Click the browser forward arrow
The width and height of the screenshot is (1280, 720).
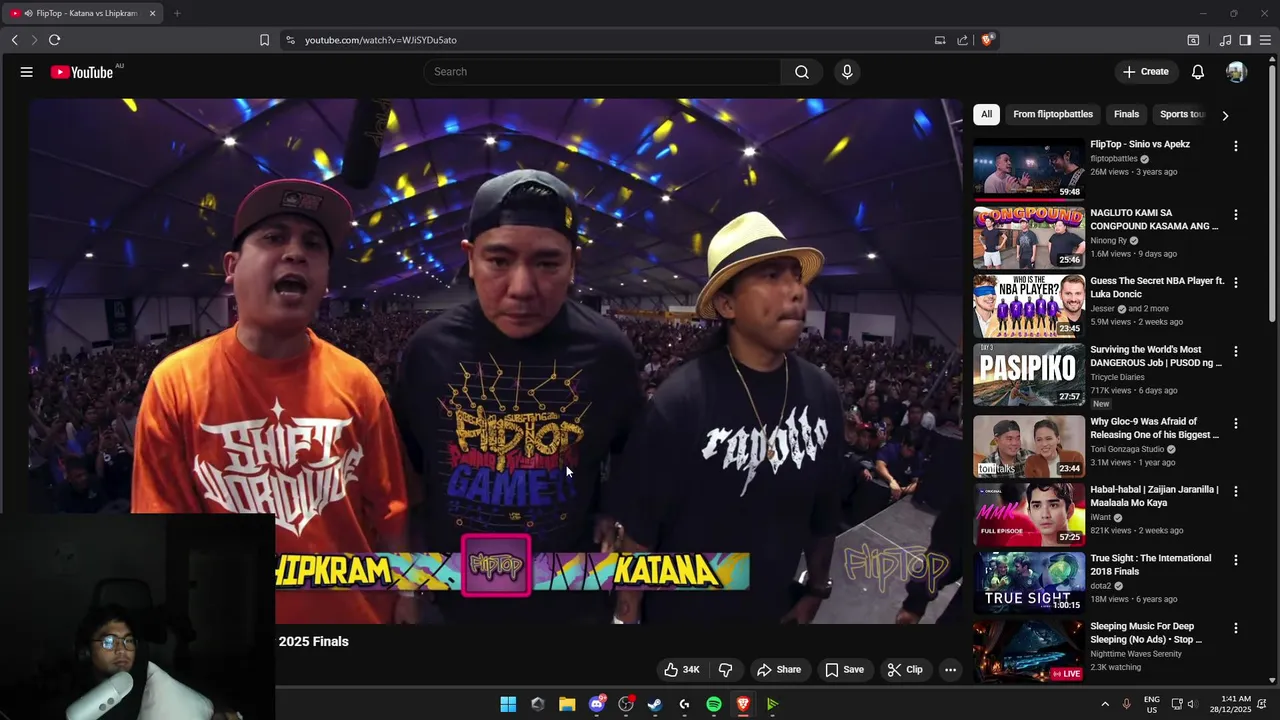click(34, 40)
